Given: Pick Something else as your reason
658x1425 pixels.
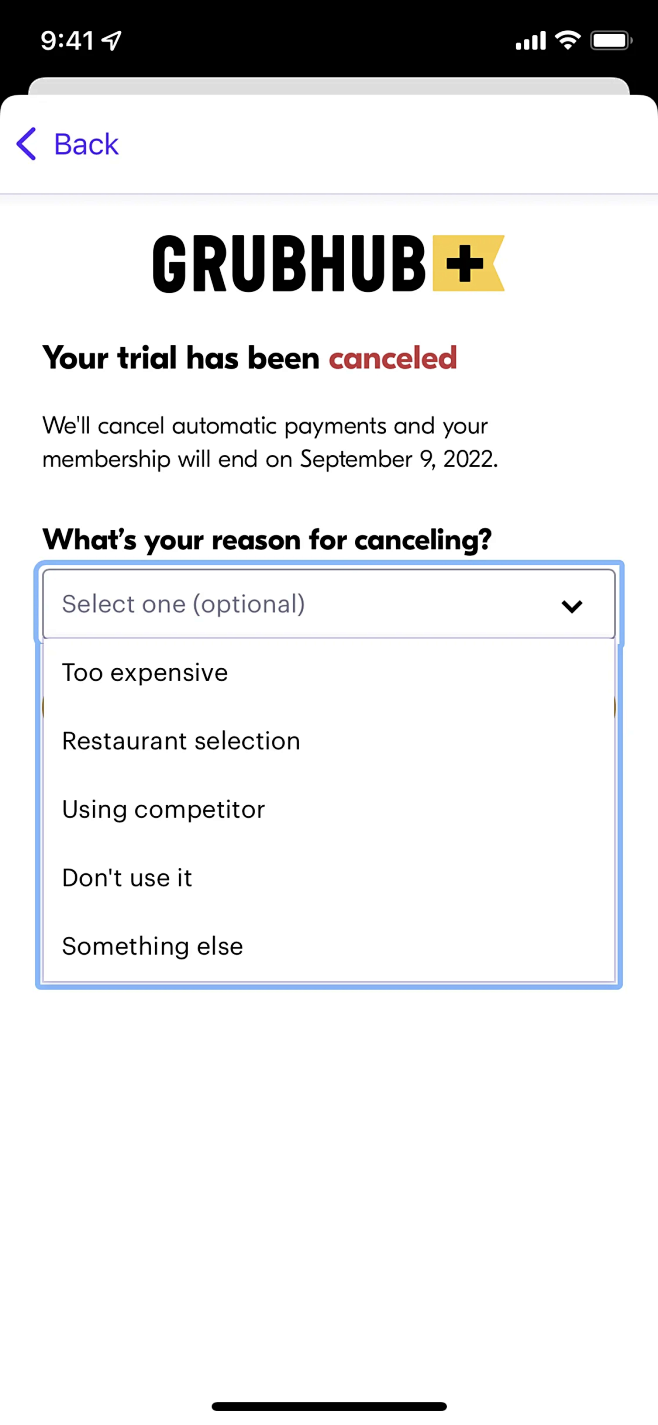Looking at the screenshot, I should point(152,945).
